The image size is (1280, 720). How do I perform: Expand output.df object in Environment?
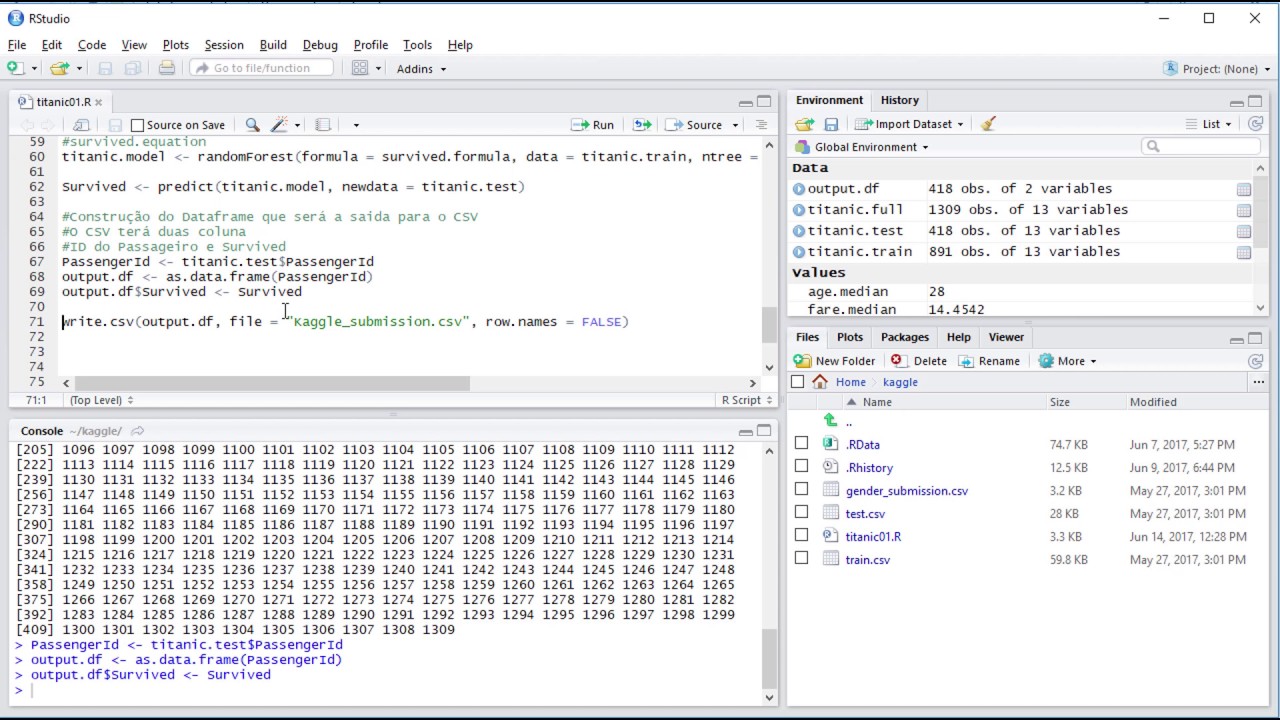point(799,189)
